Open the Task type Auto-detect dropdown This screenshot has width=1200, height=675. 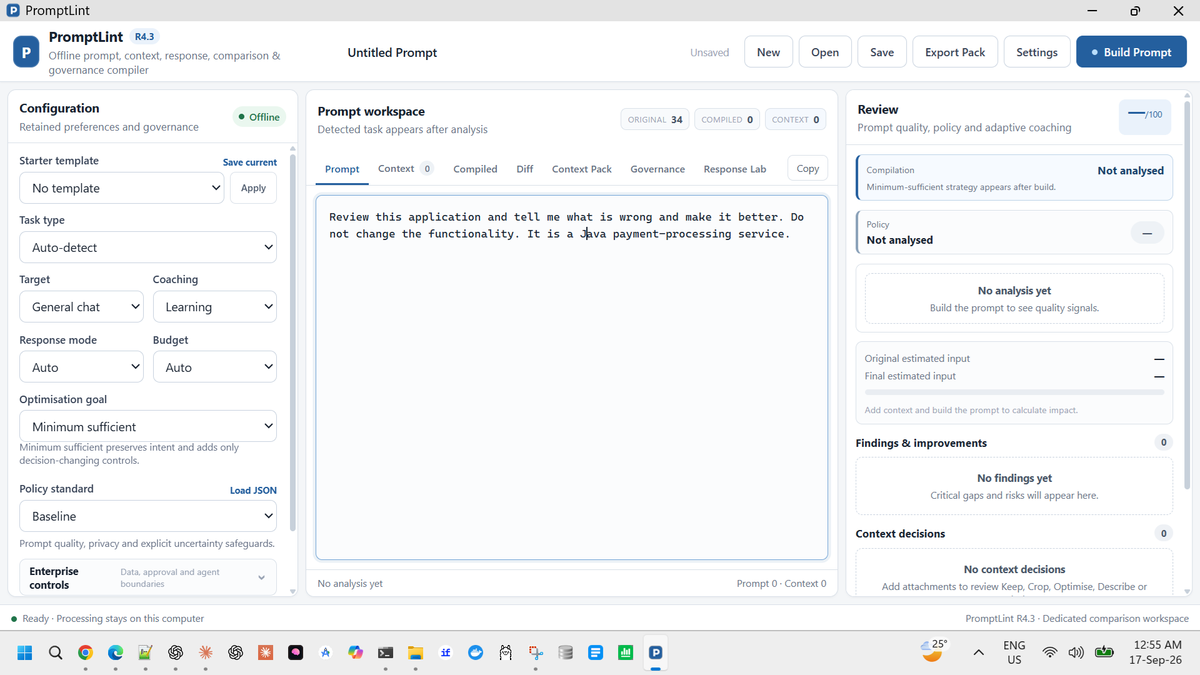(x=148, y=247)
